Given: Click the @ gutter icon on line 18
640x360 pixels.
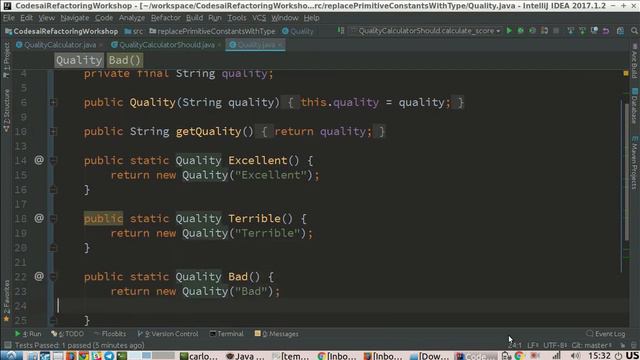Looking at the screenshot, I should click(x=39, y=218).
